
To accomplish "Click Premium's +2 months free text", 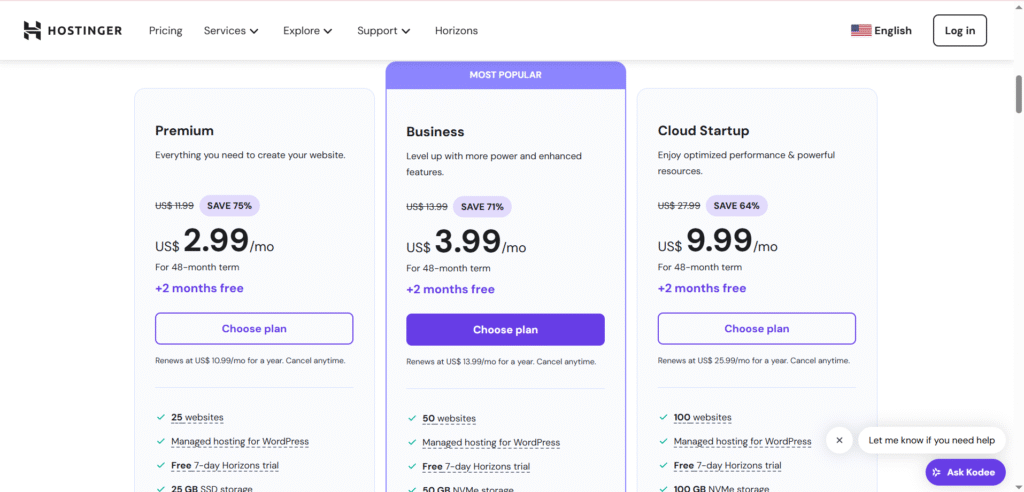I will (199, 288).
